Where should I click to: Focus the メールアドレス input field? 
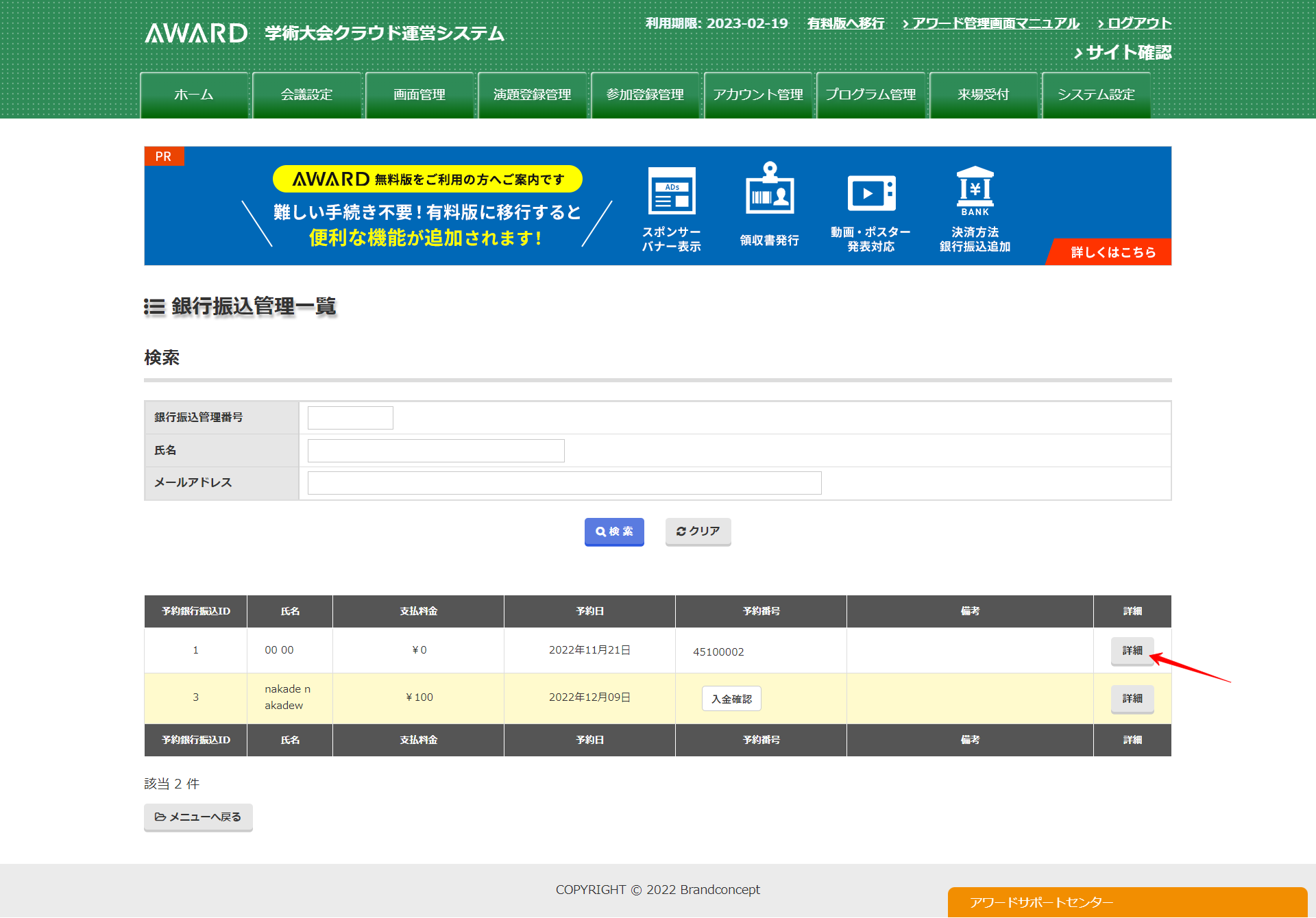564,483
